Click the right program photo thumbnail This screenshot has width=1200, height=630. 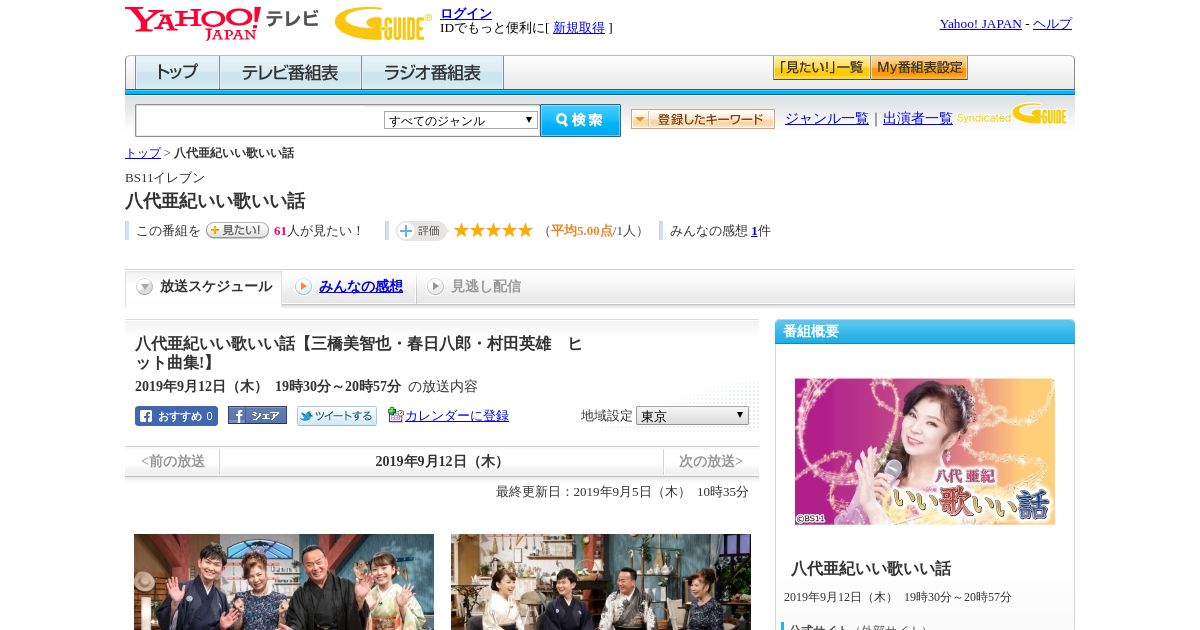601,582
